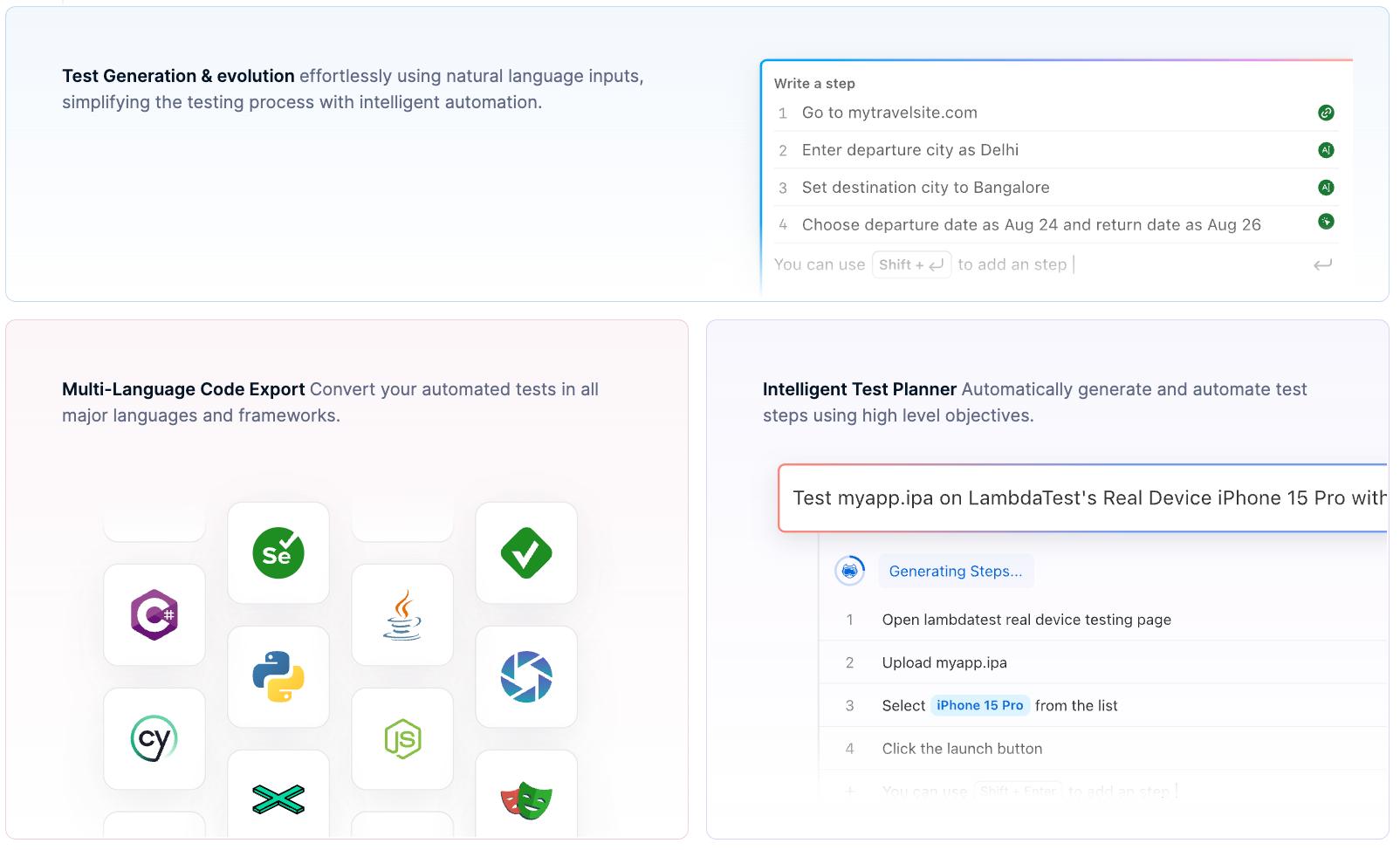This screenshot has width=1400, height=850.
Task: Select the blue camera shutter logo tile
Action: tap(526, 676)
